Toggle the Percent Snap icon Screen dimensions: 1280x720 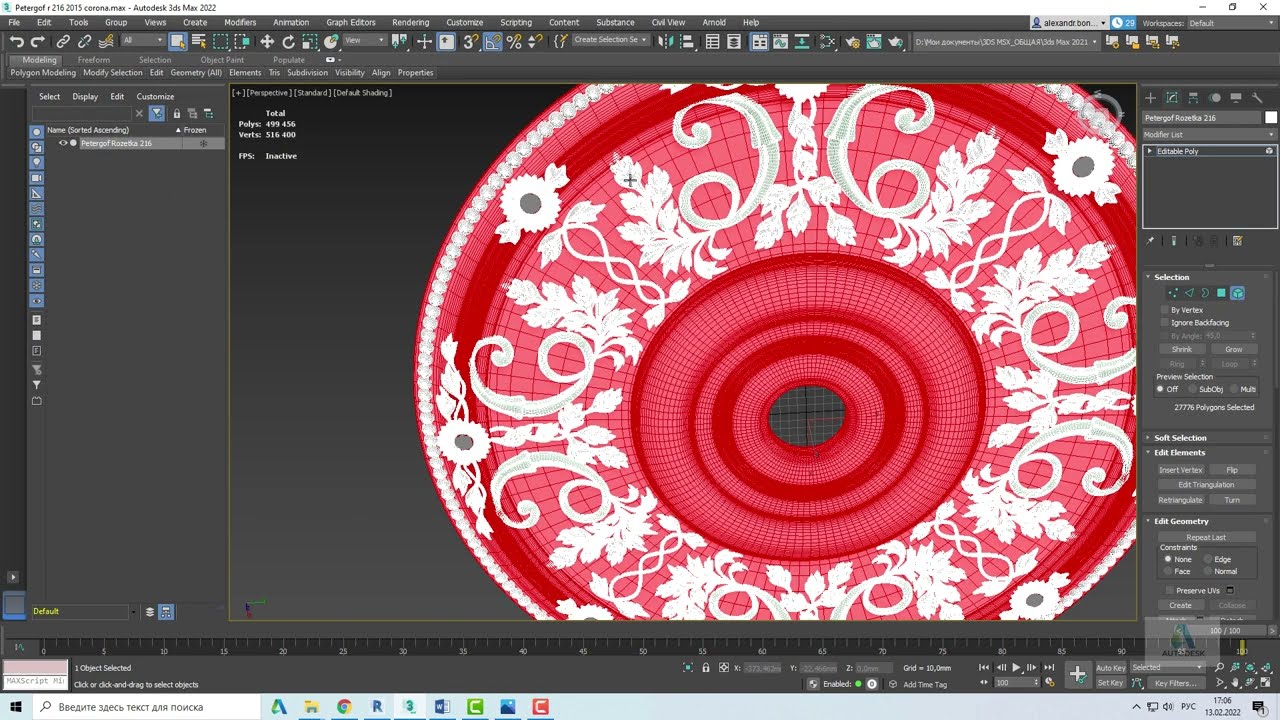coord(514,41)
